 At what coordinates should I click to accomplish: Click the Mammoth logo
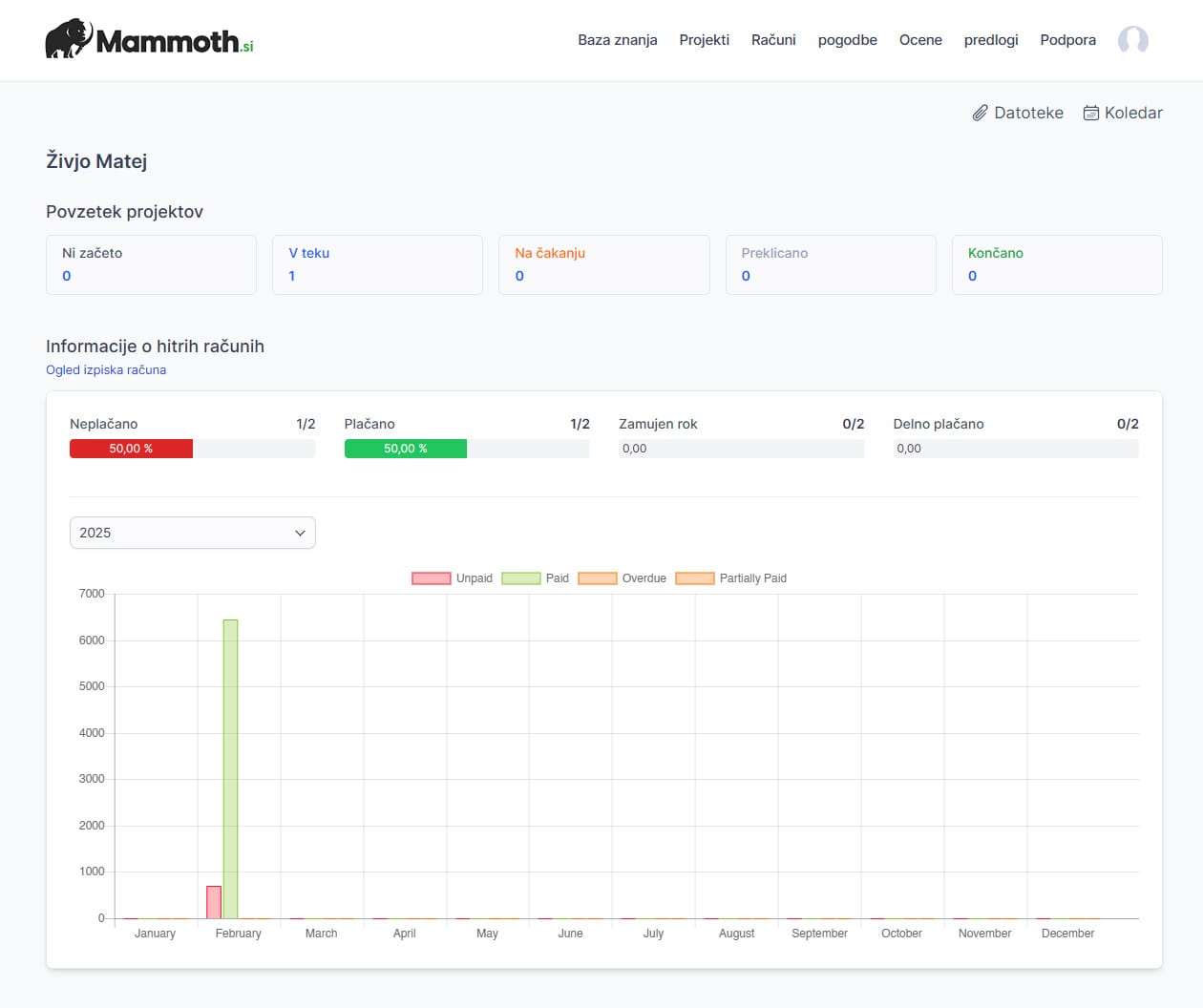click(x=149, y=40)
